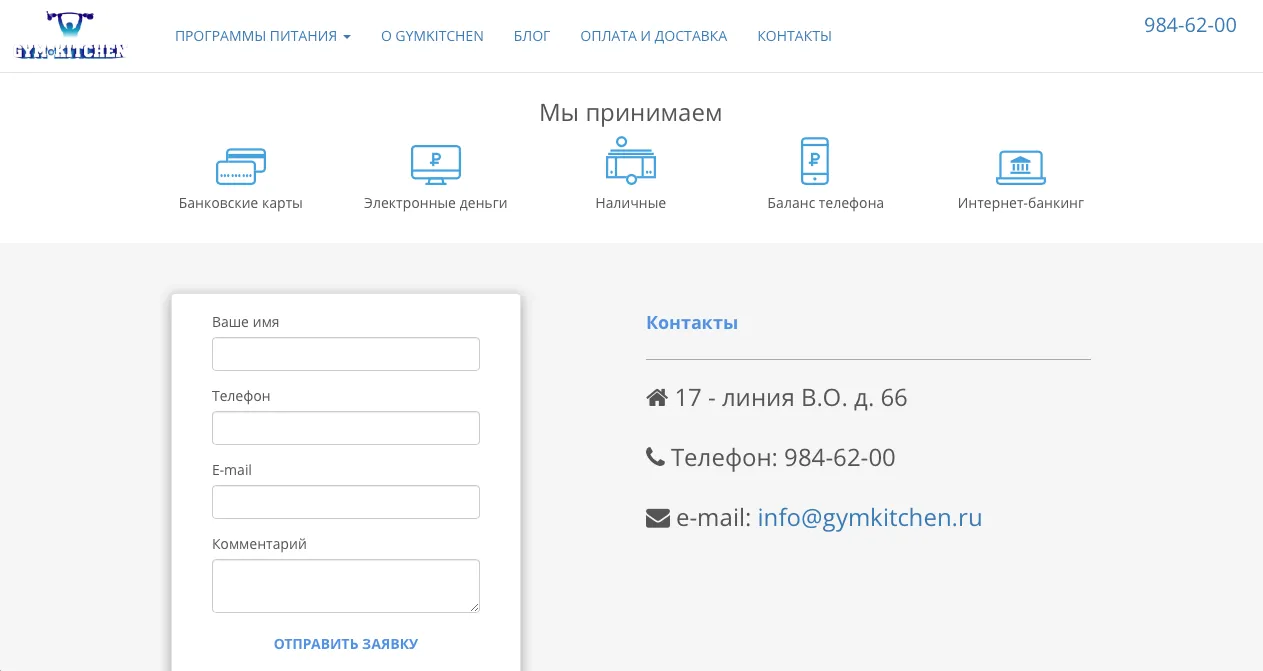Open the О GYMKITCHEN menu item

432,36
